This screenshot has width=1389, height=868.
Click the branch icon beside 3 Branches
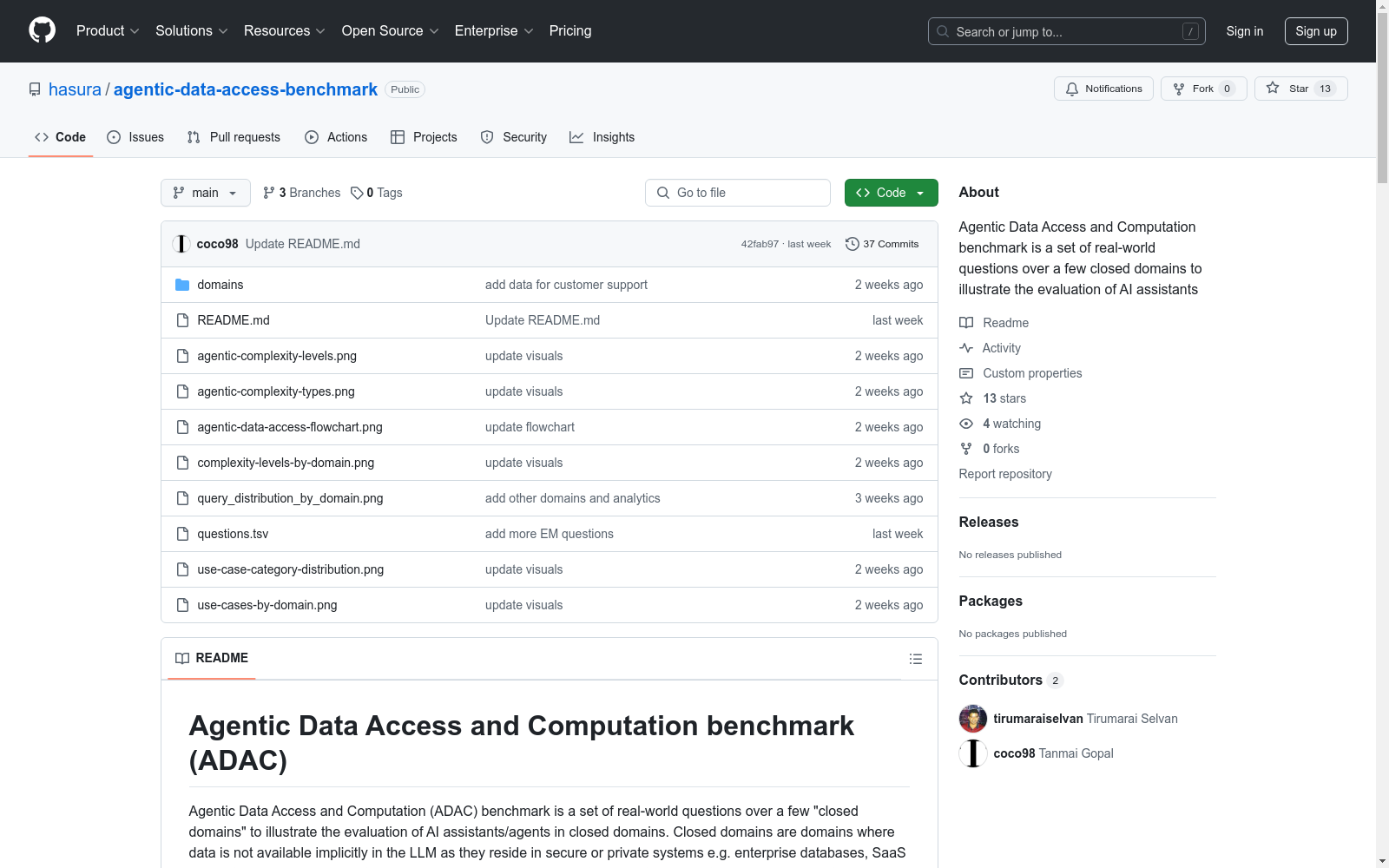(x=269, y=193)
